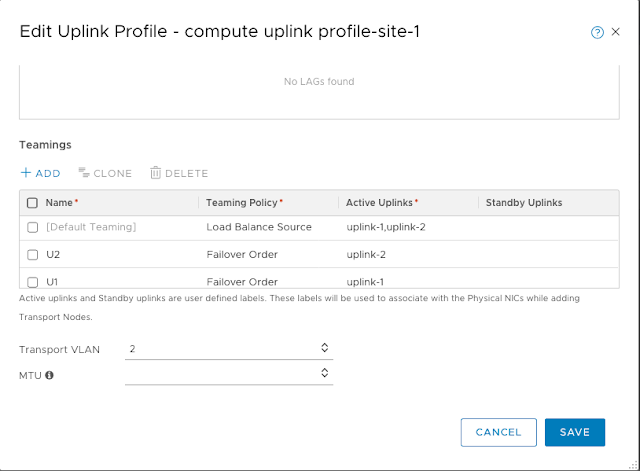
Task: Click the MTU info icon
Action: point(49,376)
